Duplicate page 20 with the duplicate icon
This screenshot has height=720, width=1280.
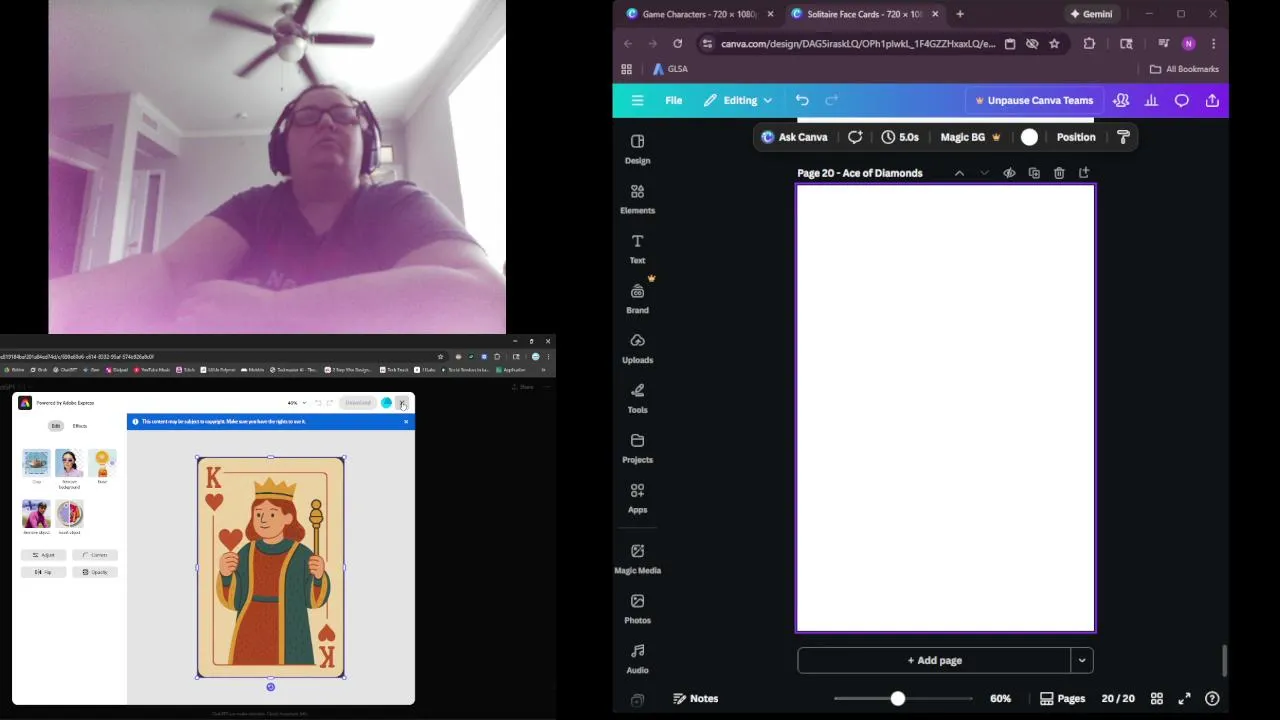point(1034,173)
